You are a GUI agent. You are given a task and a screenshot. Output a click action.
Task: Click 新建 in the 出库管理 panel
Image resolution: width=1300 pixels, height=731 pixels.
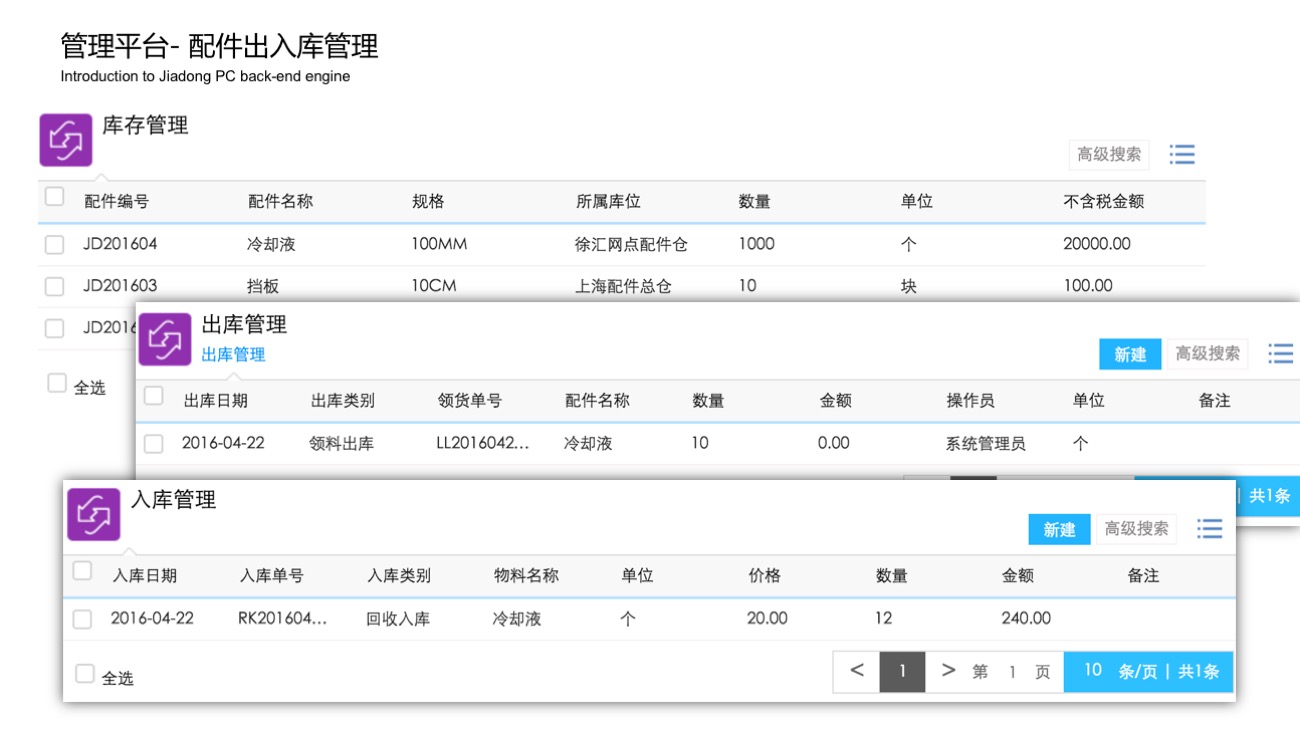(1130, 354)
